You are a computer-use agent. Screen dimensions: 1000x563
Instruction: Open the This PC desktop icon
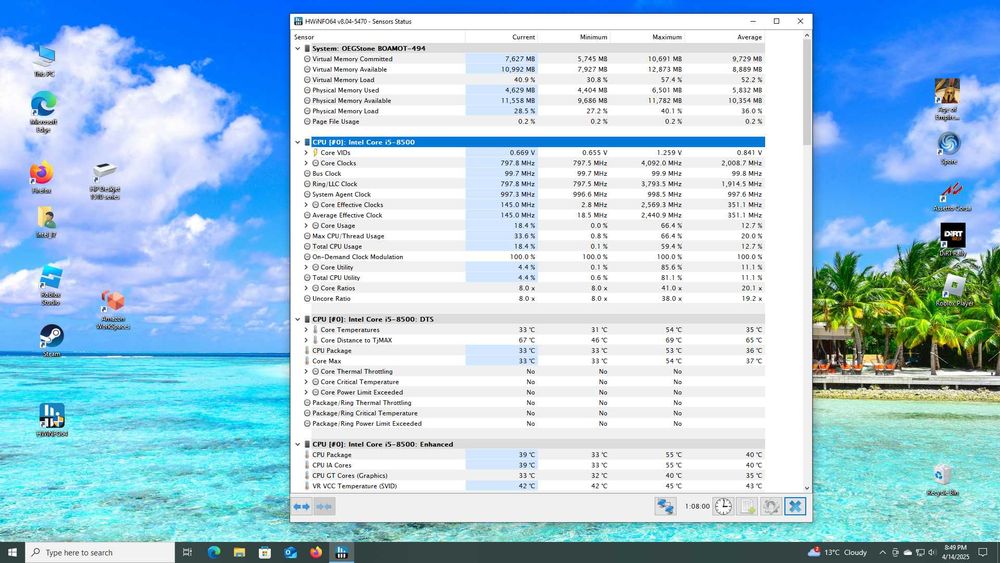click(x=44, y=61)
